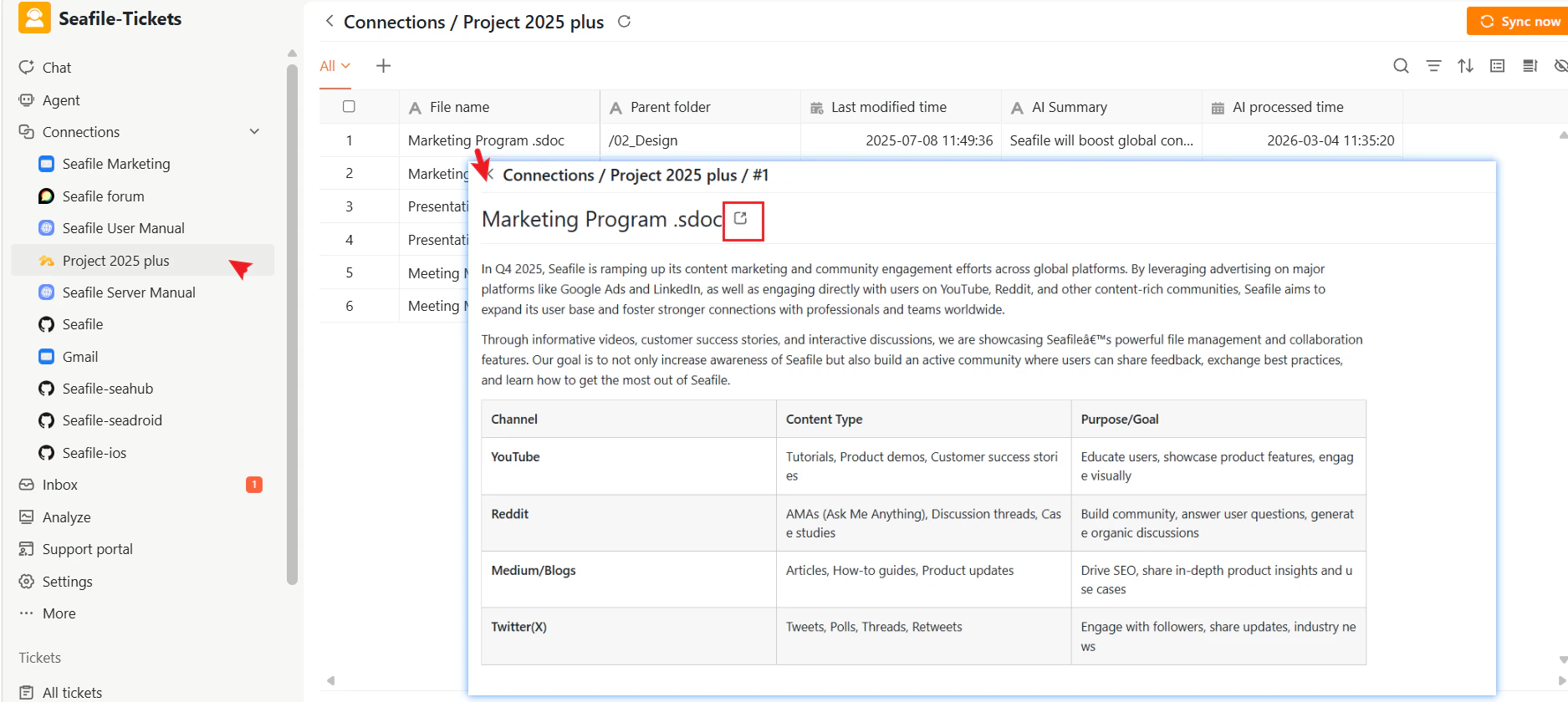The height and width of the screenshot is (702, 1568).
Task: Click the Marketing Program .sdoc cell in row 1
Action: [499, 140]
